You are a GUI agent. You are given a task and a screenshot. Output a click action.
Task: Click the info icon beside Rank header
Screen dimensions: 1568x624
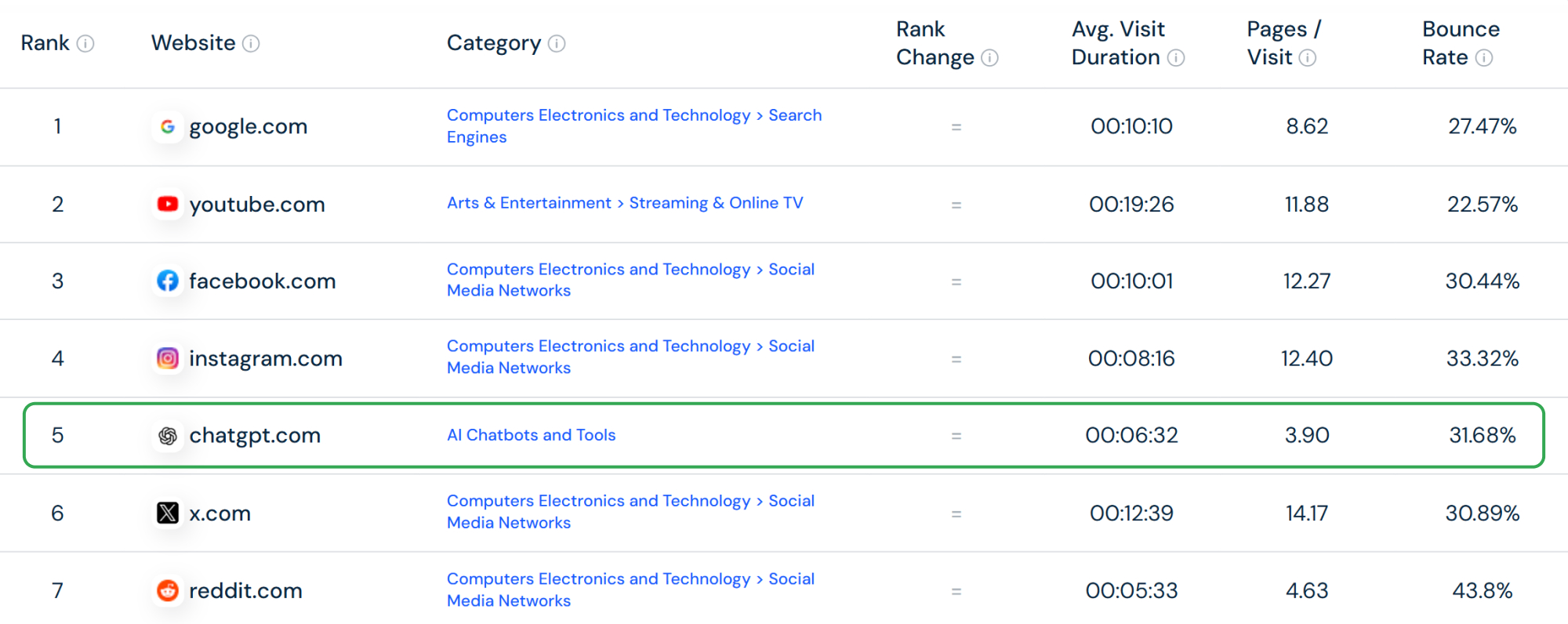pyautogui.click(x=86, y=43)
